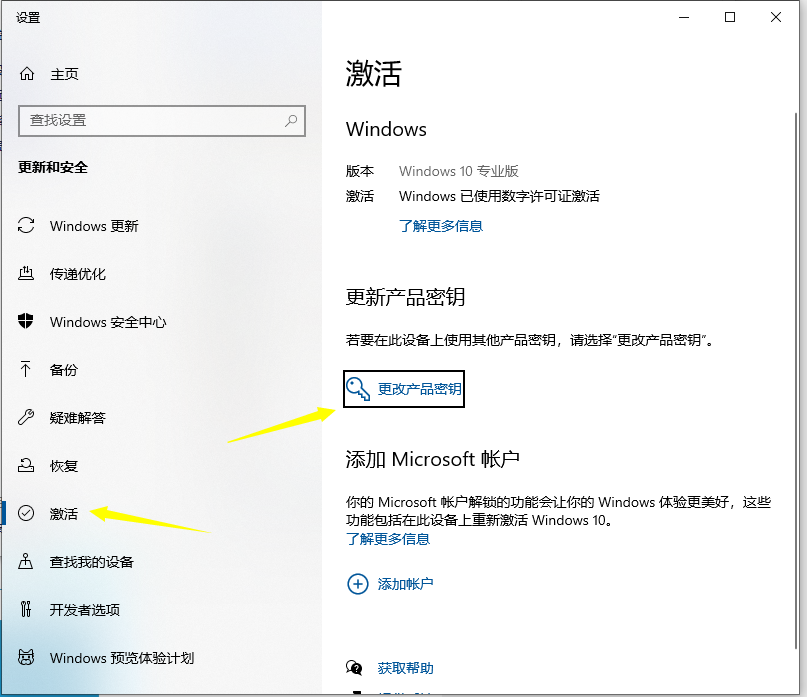807x697 pixels.
Task: Click the Windows 更新 refresh arrows icon
Action: click(x=27, y=226)
